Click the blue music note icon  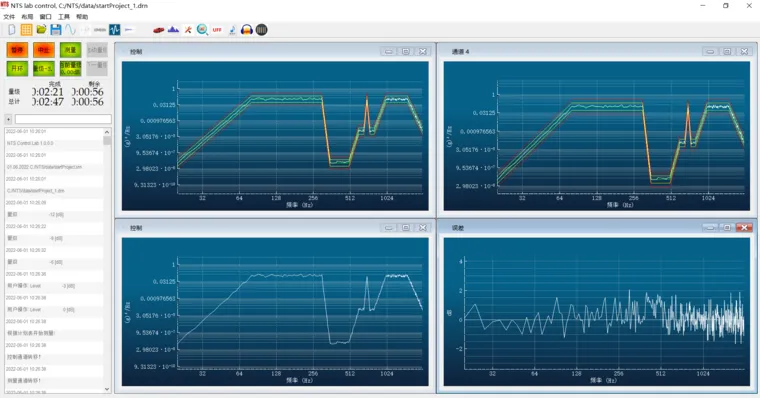point(232,30)
